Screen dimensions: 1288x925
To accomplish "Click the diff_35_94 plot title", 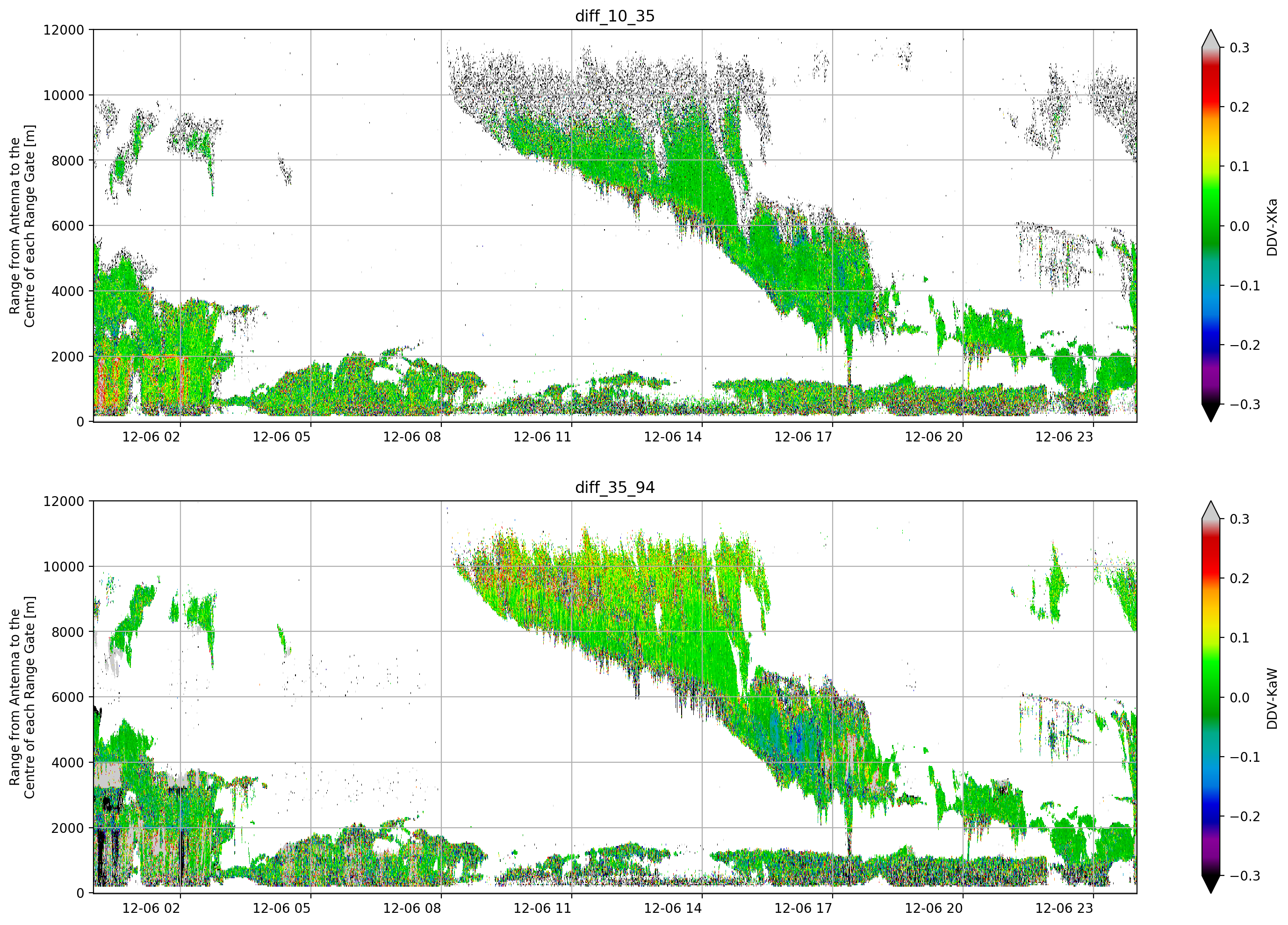I will pyautogui.click(x=615, y=487).
